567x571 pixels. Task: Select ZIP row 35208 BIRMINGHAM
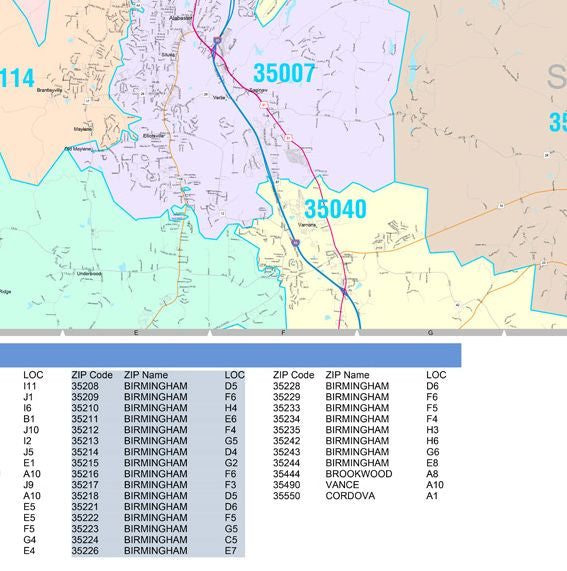pos(158,386)
